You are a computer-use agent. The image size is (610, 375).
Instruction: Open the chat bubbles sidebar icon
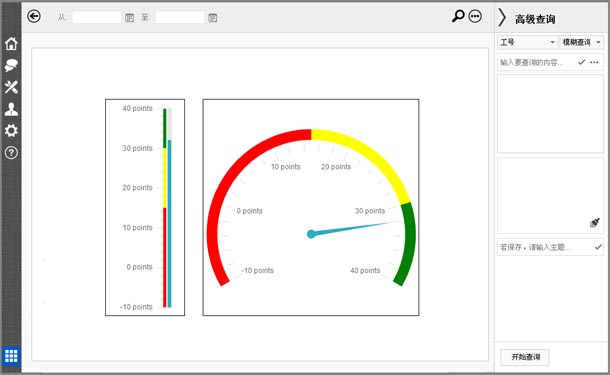click(x=11, y=65)
